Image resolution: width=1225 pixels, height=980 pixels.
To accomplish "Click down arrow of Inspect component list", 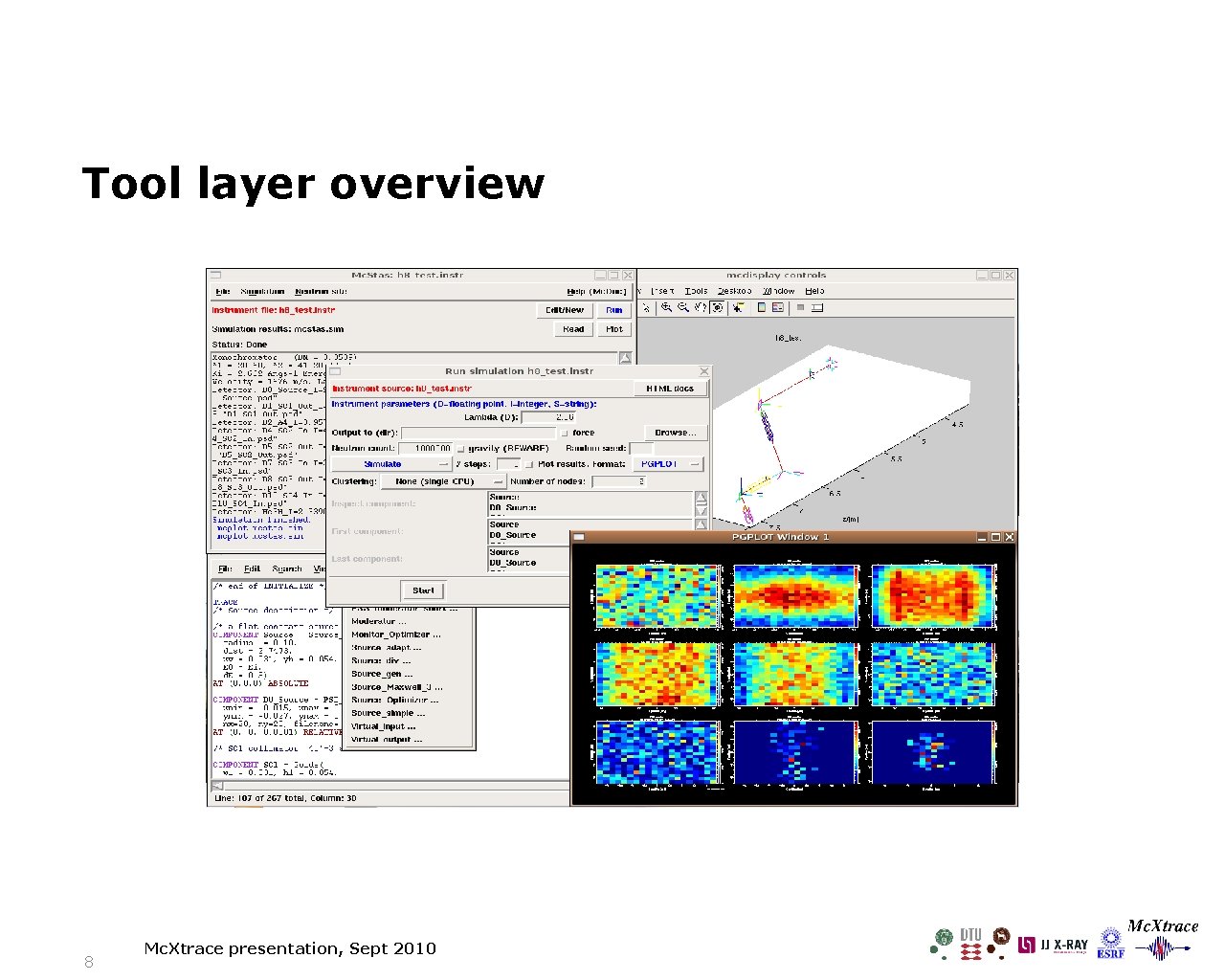I will [702, 510].
